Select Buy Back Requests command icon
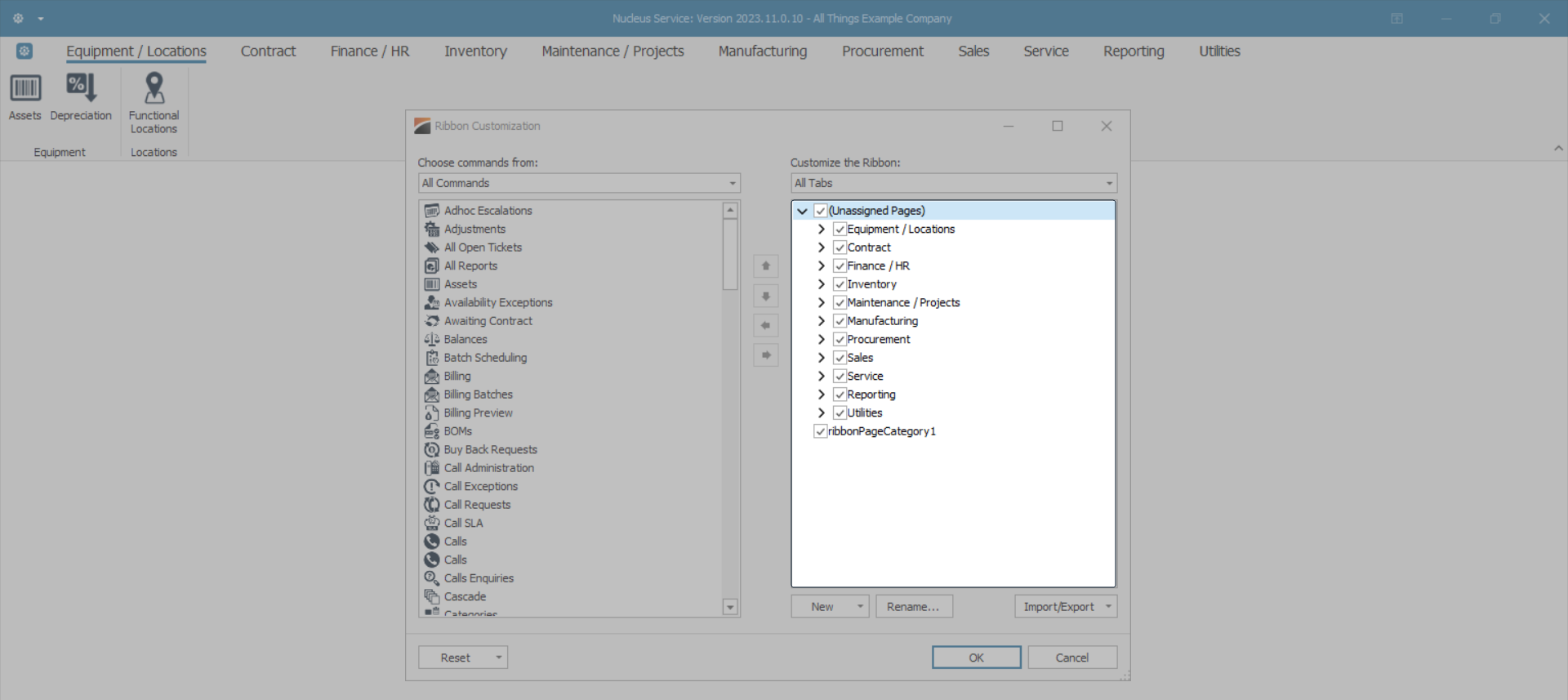The height and width of the screenshot is (700, 1568). (x=432, y=450)
